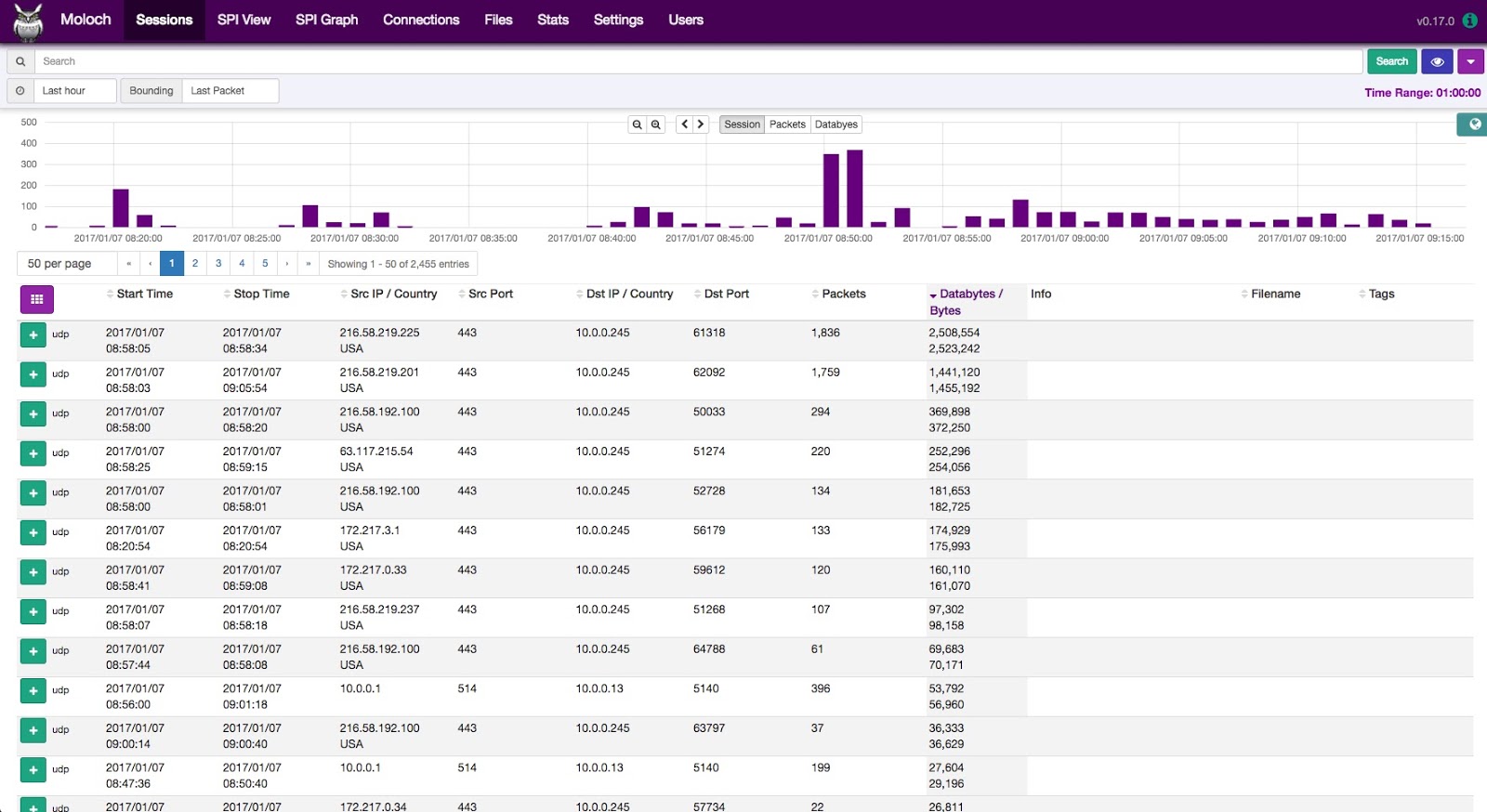Expand session starting 08:58:03

(33, 375)
